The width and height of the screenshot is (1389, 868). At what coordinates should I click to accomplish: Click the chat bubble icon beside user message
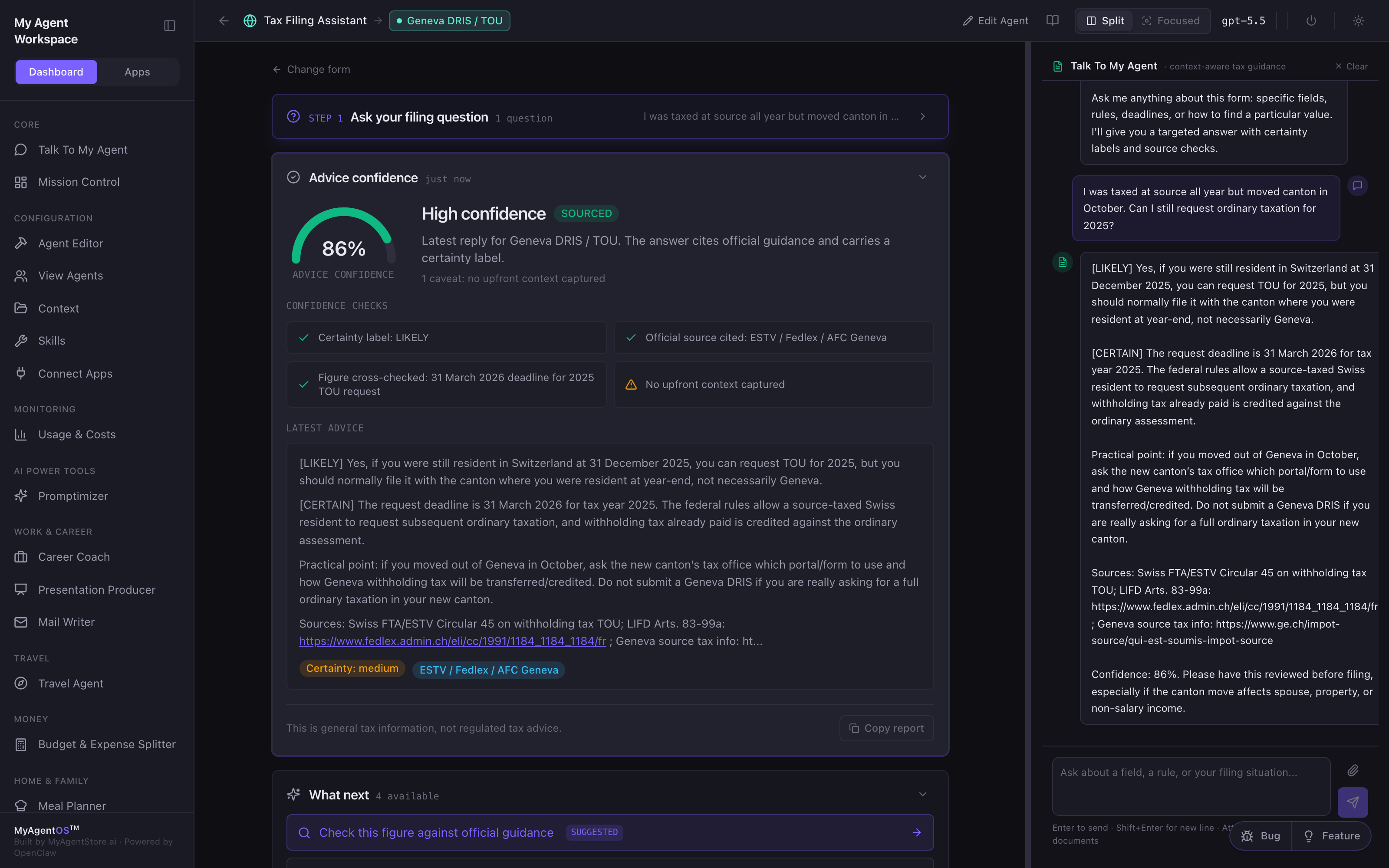coord(1357,185)
